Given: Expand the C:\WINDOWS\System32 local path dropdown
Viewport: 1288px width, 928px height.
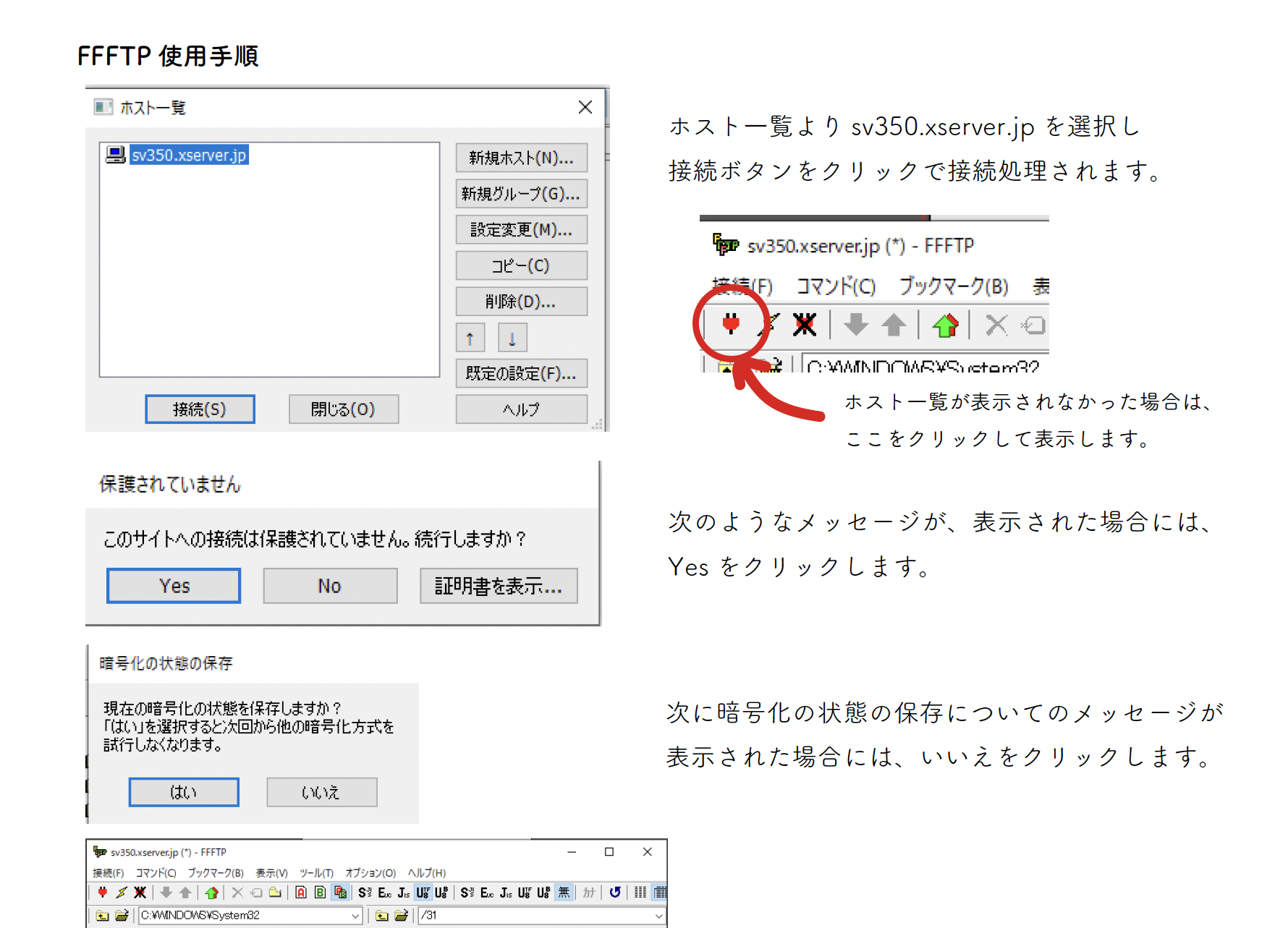Looking at the screenshot, I should [x=355, y=916].
